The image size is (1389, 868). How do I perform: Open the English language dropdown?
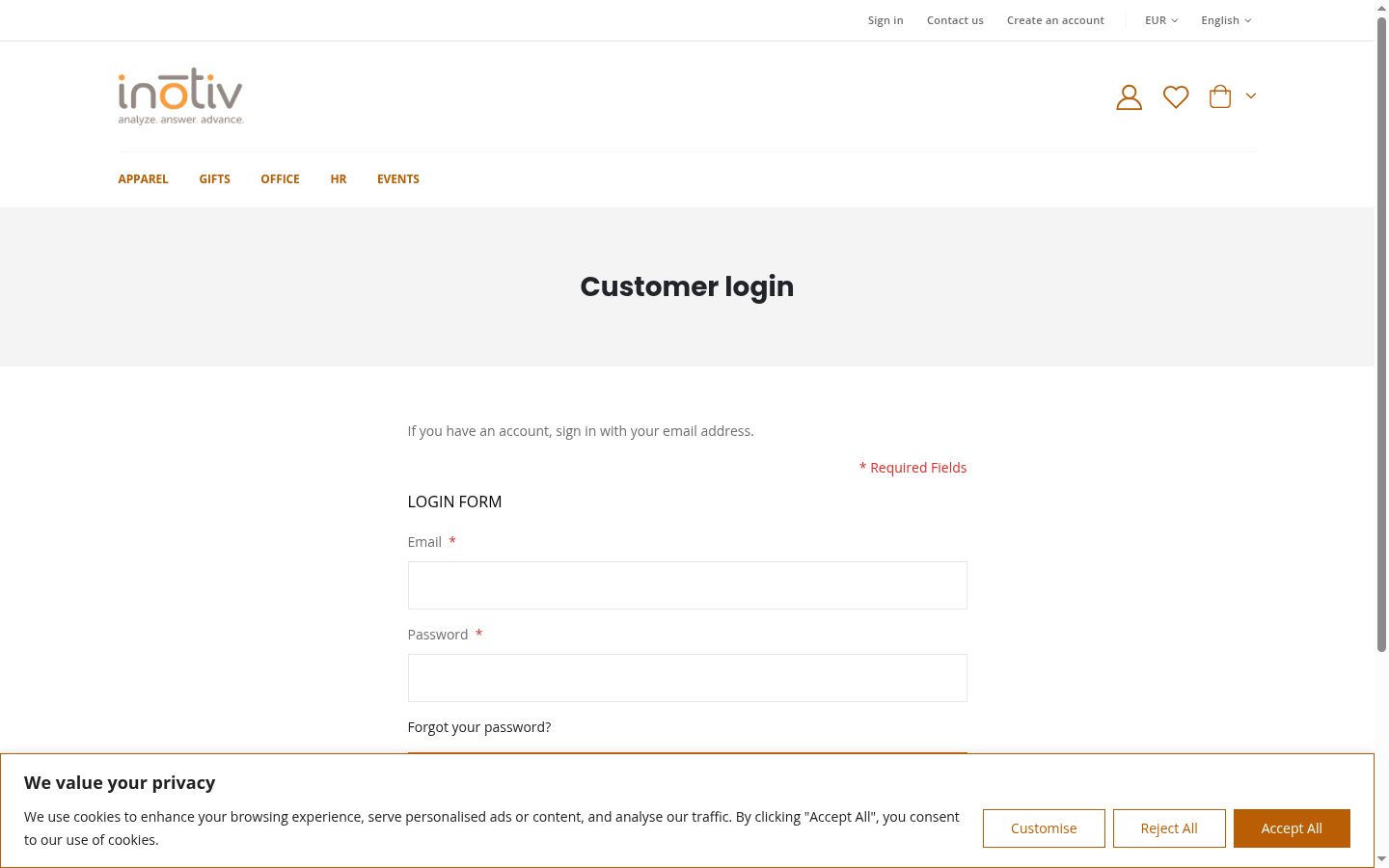tap(1226, 20)
